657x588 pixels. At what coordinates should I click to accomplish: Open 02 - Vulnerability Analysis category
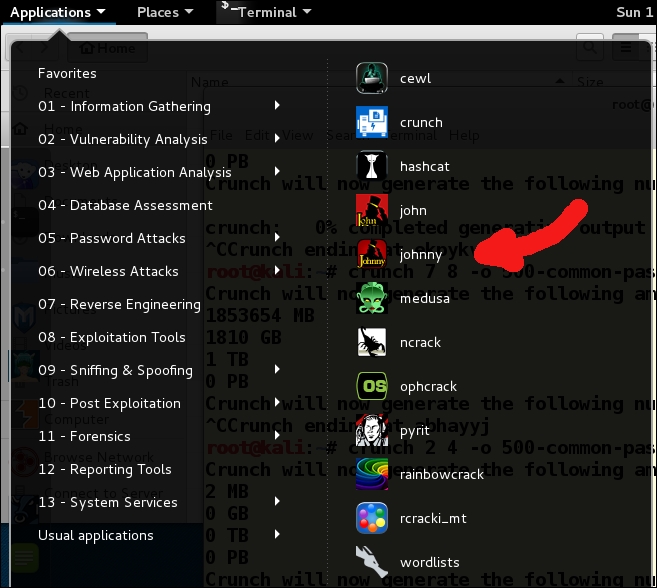tap(123, 139)
